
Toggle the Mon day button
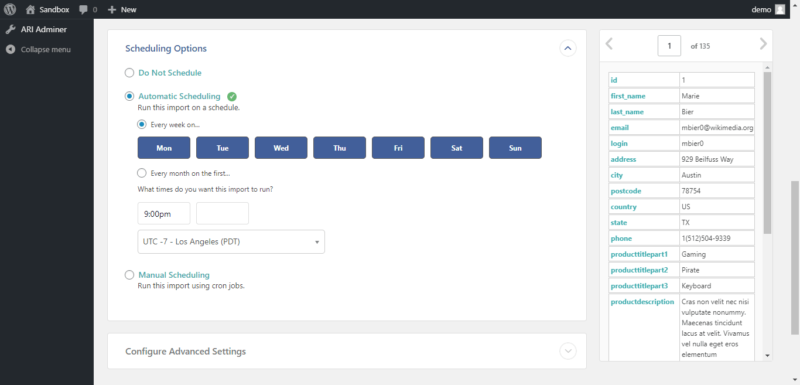click(164, 148)
